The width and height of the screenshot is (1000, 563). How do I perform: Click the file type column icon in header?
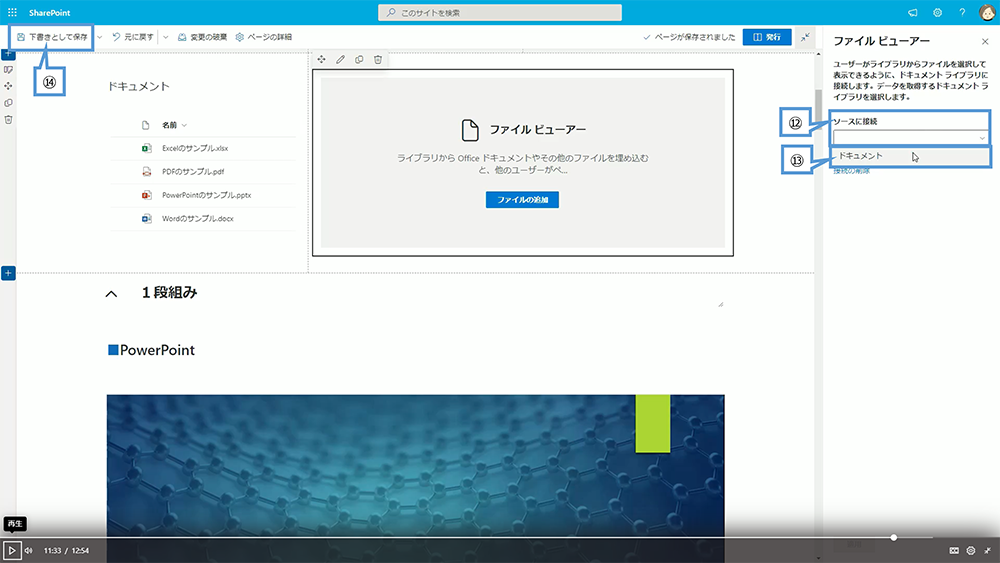[145, 125]
